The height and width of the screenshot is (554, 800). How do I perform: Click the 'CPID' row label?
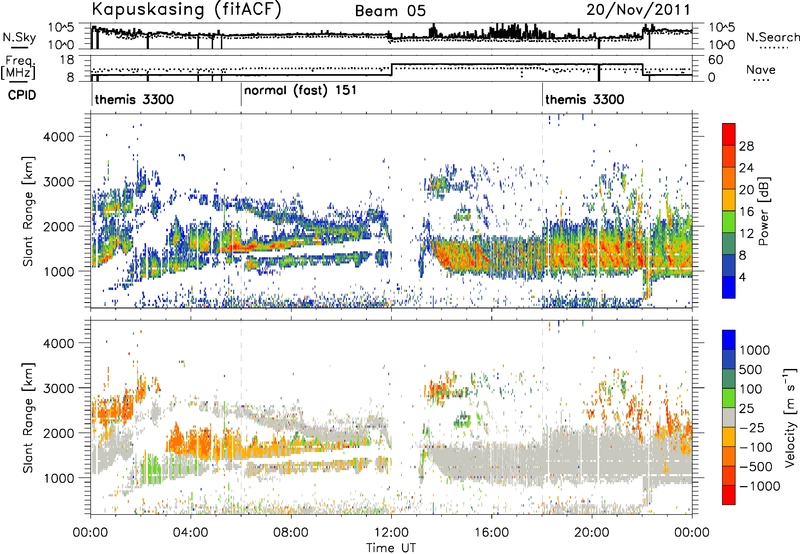coord(22,95)
